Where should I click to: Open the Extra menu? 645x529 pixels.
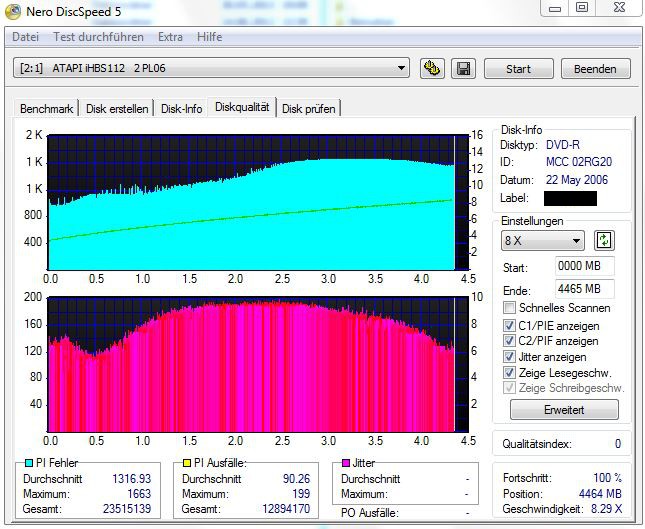(170, 37)
